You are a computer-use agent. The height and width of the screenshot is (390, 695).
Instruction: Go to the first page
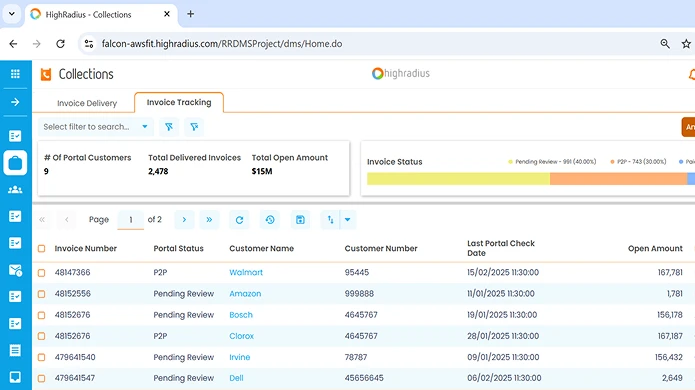pos(42,219)
